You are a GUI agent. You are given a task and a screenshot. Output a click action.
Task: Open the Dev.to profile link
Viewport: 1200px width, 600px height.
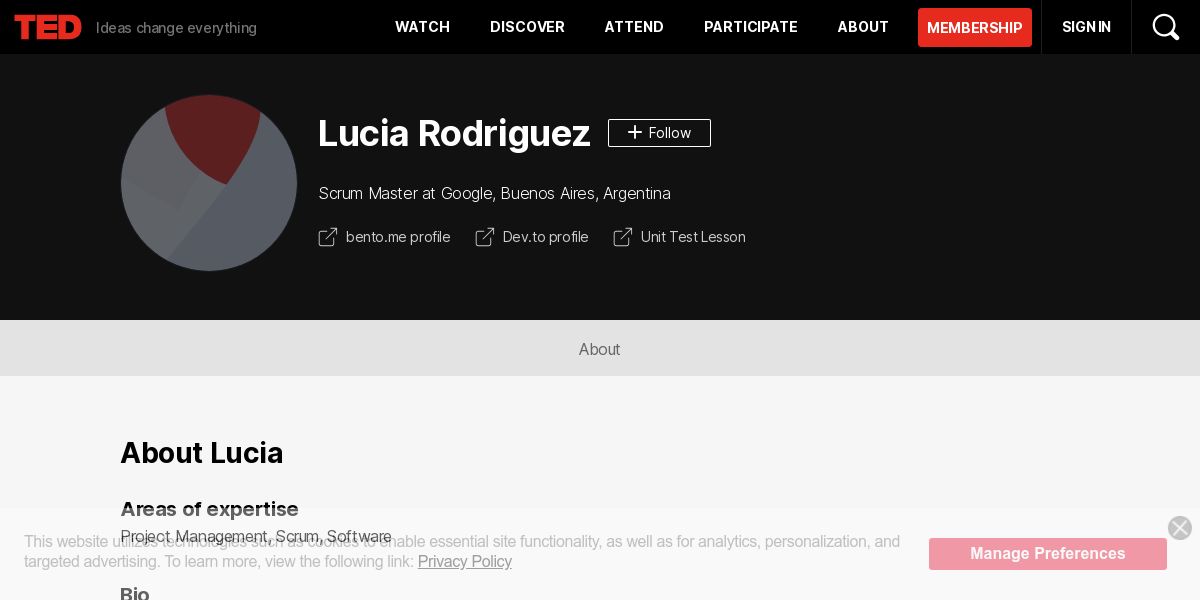pos(545,237)
